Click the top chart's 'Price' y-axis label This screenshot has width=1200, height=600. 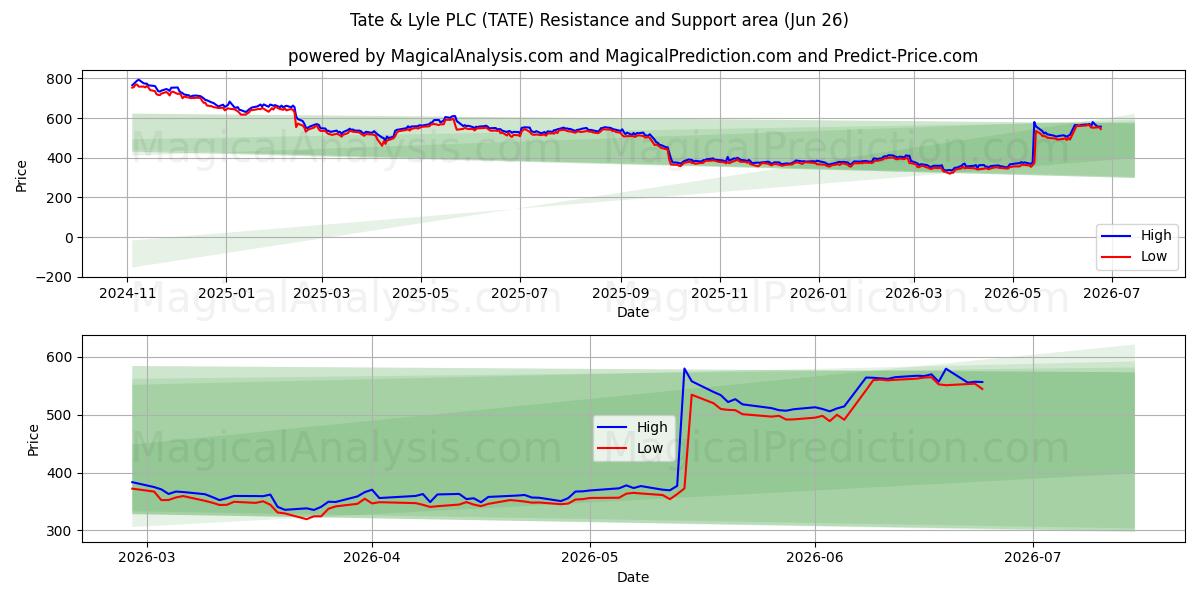pyautogui.click(x=22, y=175)
